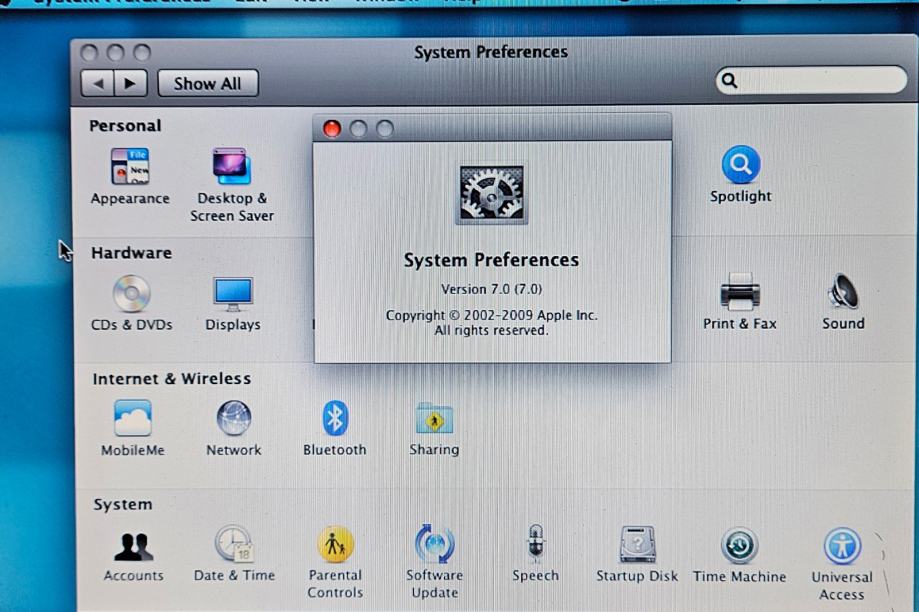Open Desktop & Screen Saver preferences

pyautogui.click(x=232, y=185)
